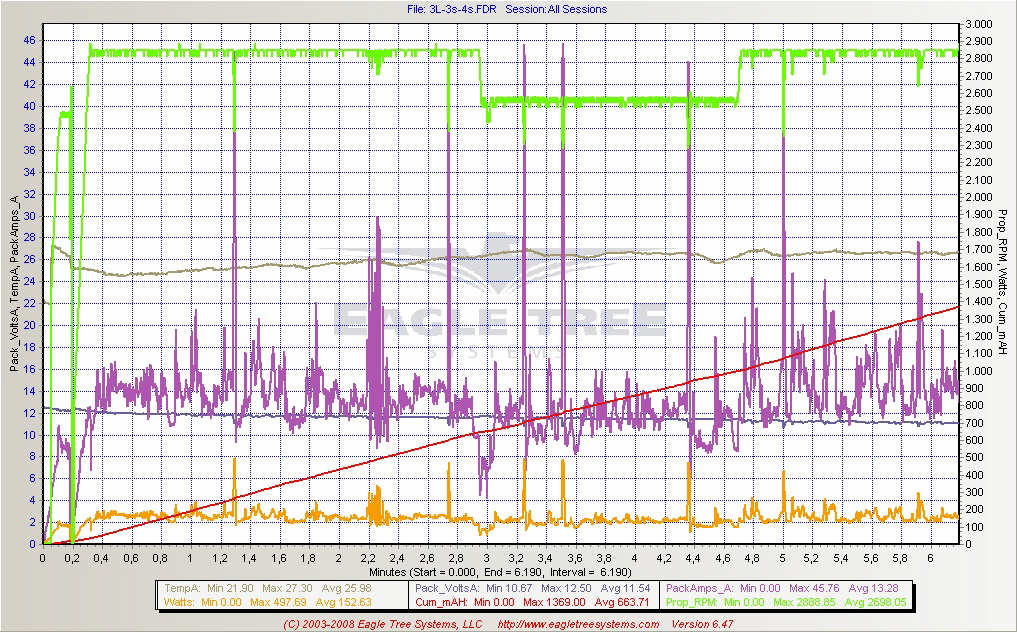This screenshot has width=1017, height=632.
Task: Click the chart title with file name 3L-3s-4s.FDR
Action: click(x=507, y=9)
